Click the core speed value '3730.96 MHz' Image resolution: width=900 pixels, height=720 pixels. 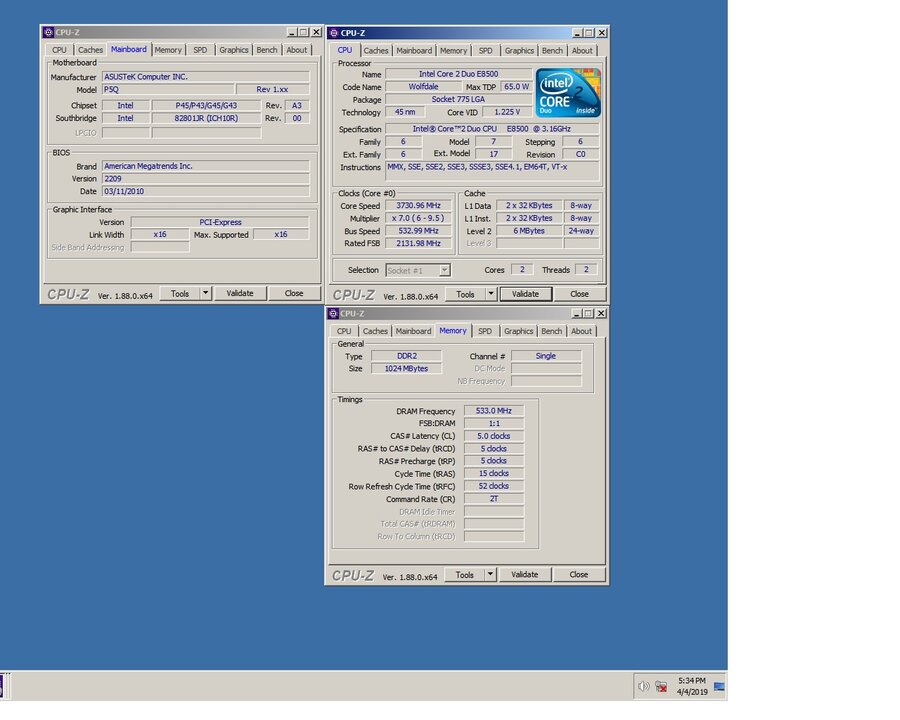click(x=418, y=205)
